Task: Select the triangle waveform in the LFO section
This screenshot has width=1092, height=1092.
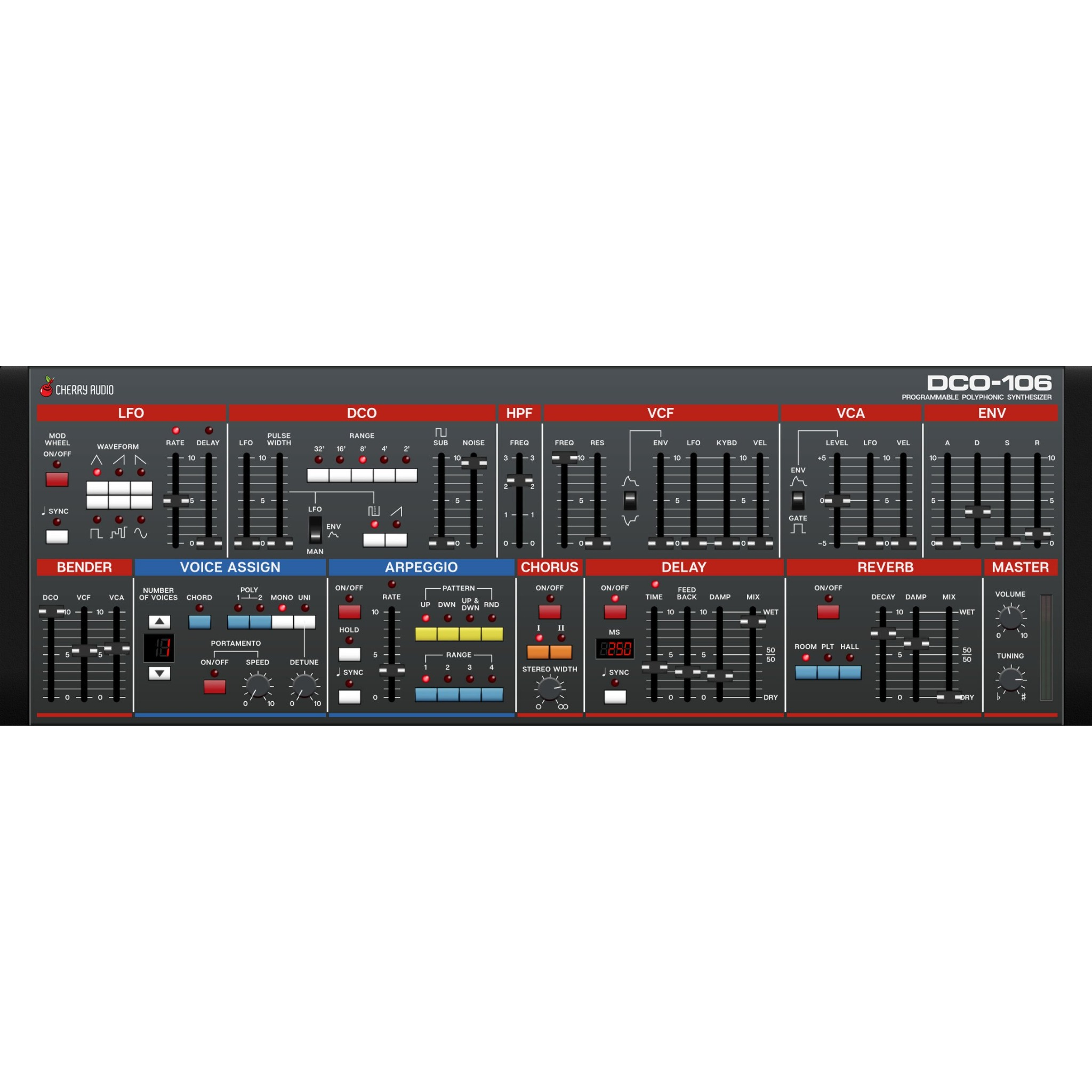Action: [x=97, y=488]
